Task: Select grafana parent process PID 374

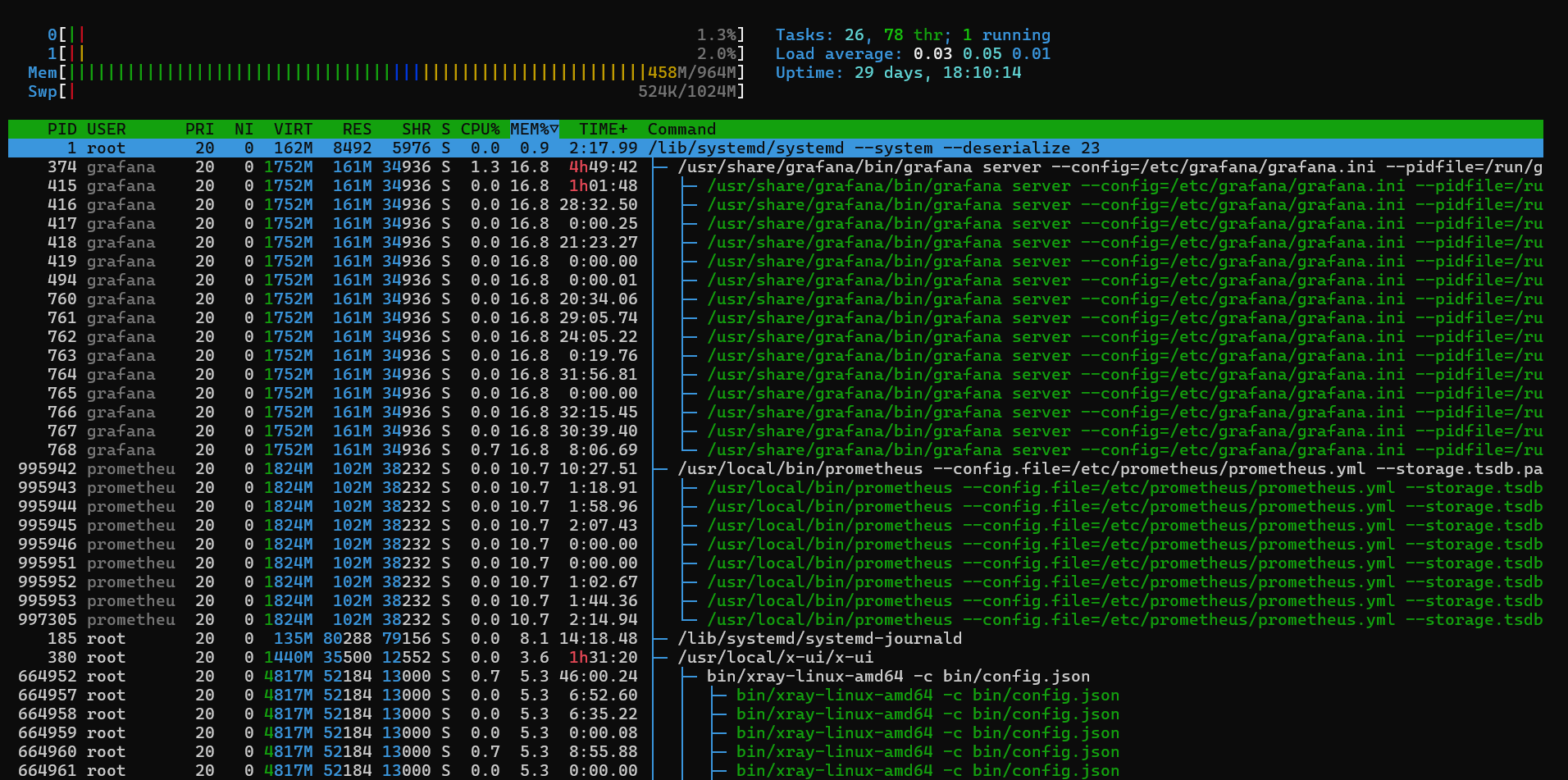Action: tap(776, 167)
